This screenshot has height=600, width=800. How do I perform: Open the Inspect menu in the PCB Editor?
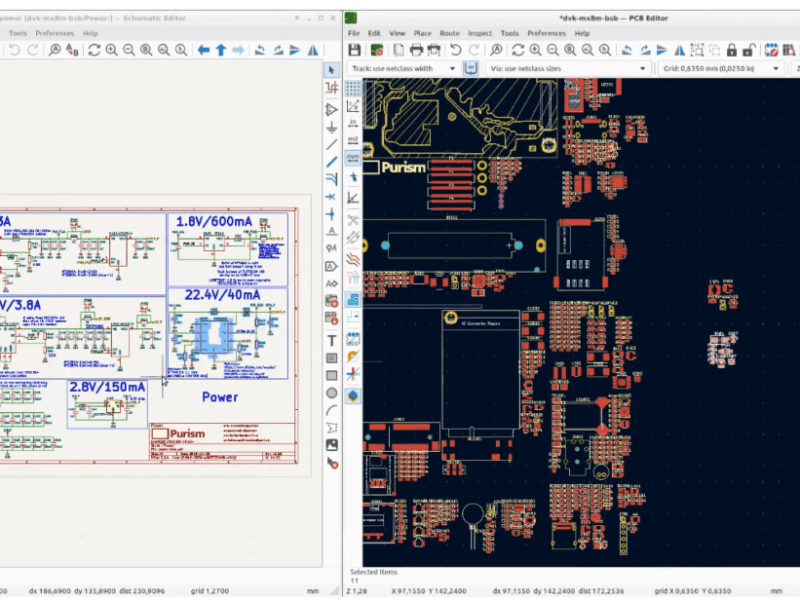click(x=479, y=32)
